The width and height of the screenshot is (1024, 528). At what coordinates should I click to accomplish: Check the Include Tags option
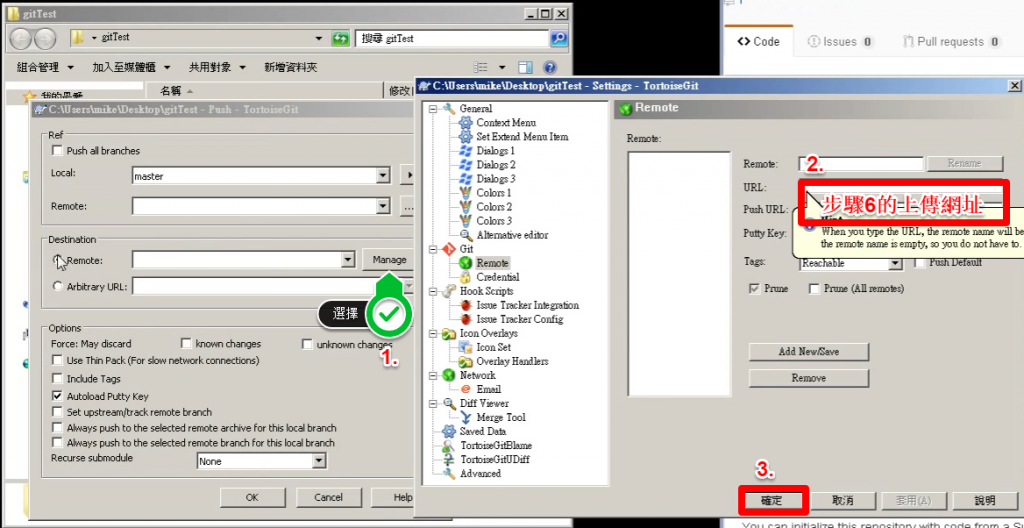(x=57, y=379)
